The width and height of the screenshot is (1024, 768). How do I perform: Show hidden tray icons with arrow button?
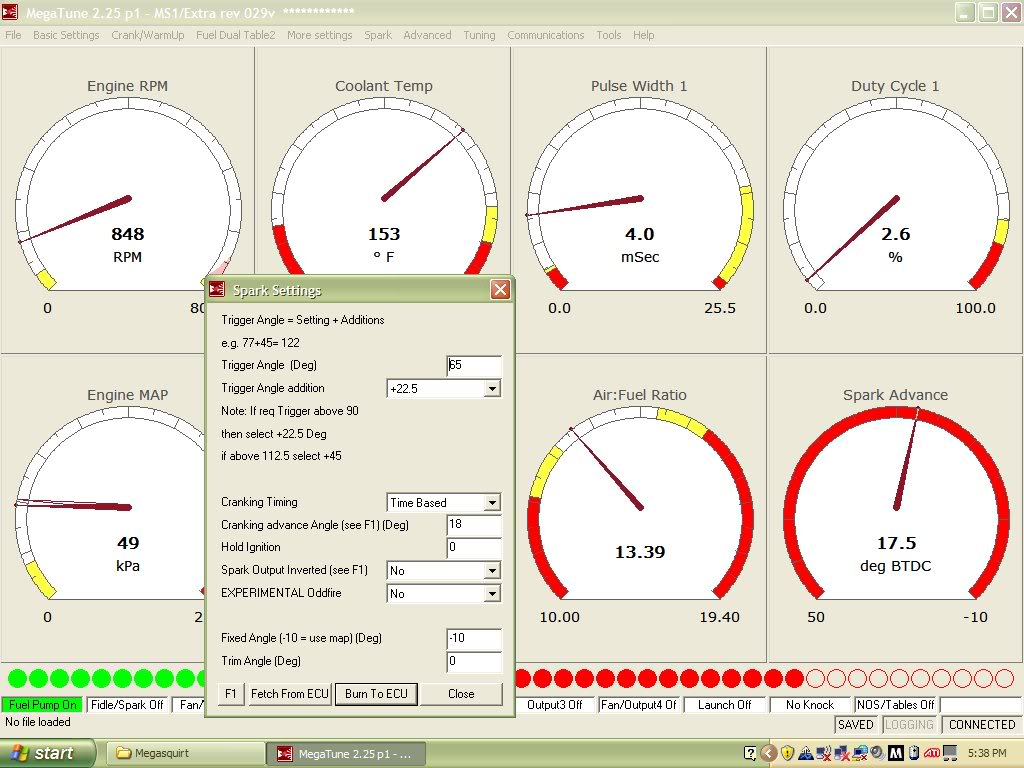[x=769, y=753]
